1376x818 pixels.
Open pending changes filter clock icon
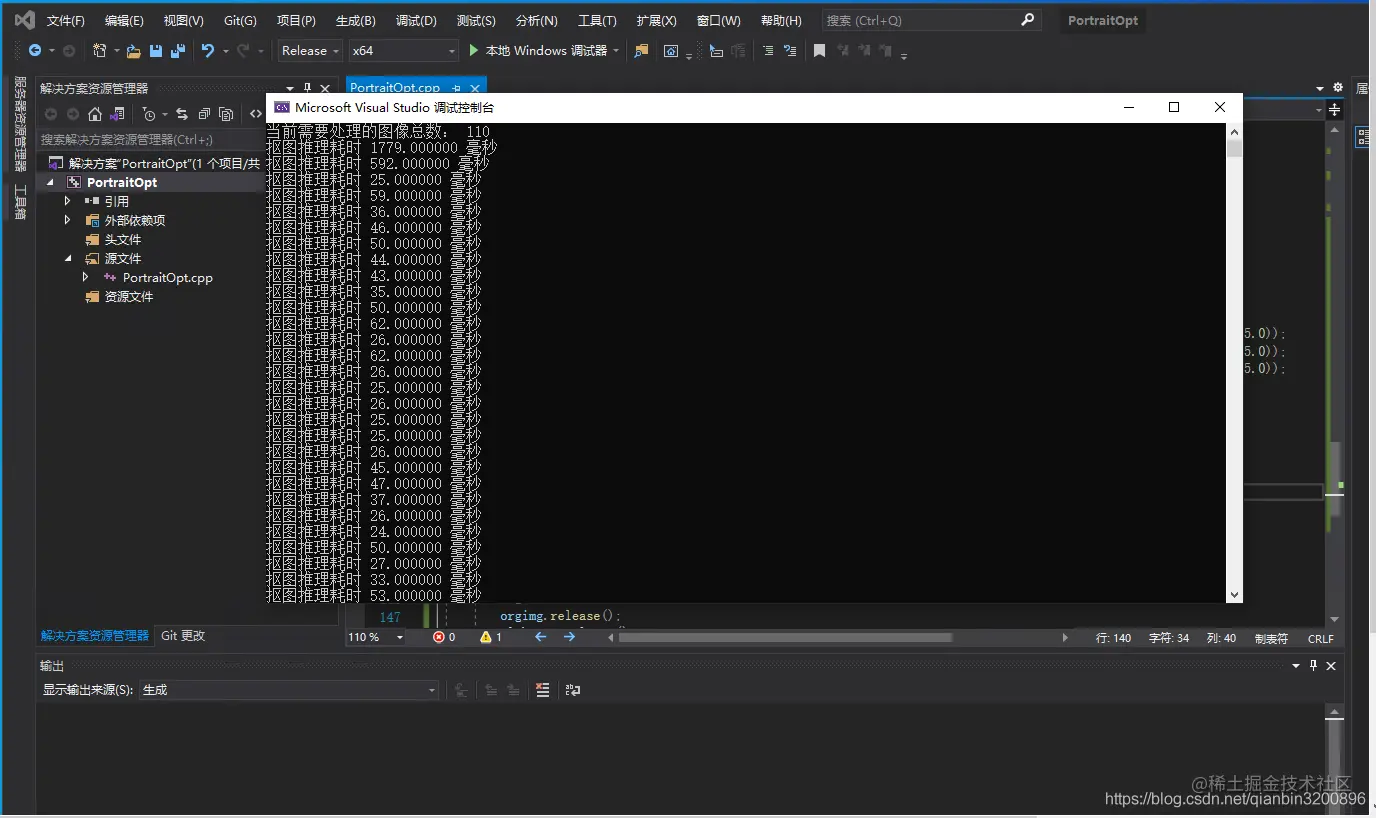click(x=149, y=114)
